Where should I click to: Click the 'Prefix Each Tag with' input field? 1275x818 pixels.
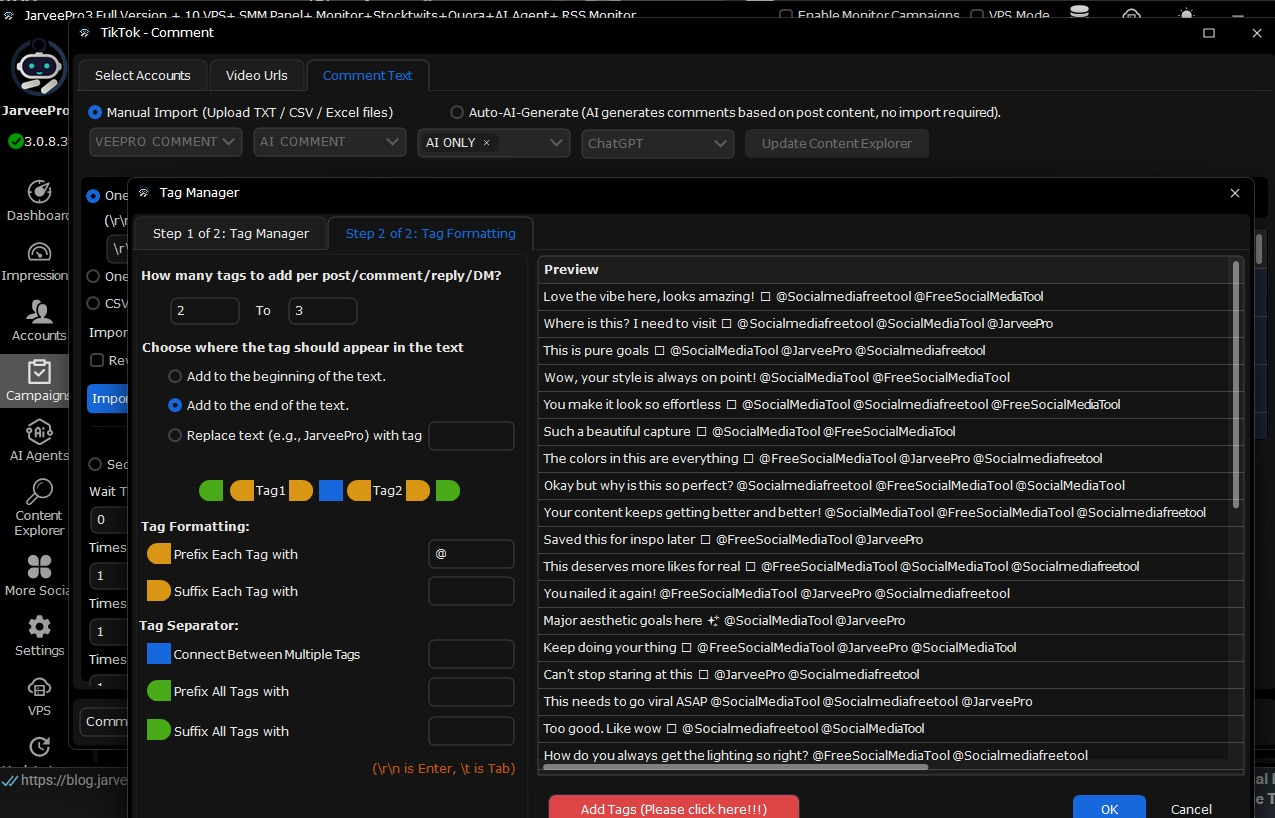pos(471,554)
